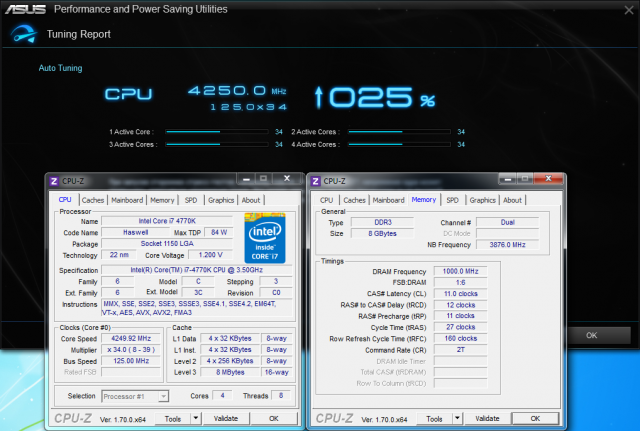Open Tools dropdown arrow in right CPU-Z

[x=457, y=418]
